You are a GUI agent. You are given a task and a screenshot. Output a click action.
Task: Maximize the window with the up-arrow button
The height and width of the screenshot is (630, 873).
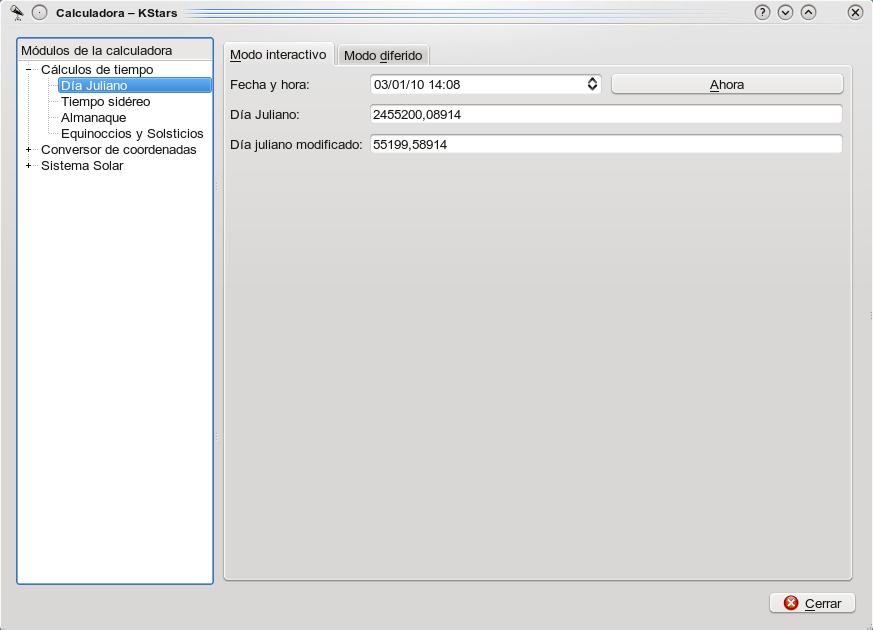808,13
